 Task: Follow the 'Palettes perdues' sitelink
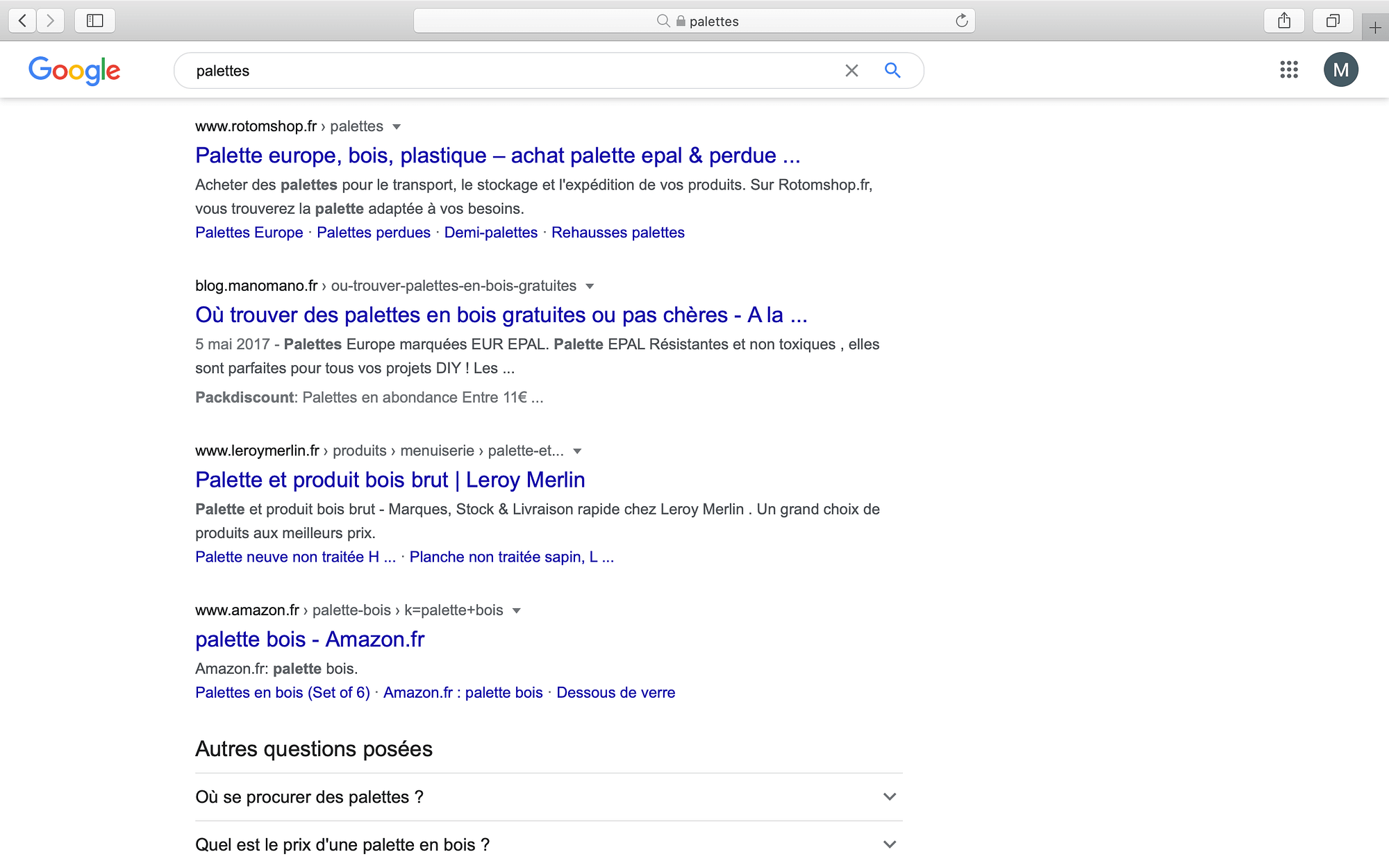(374, 233)
